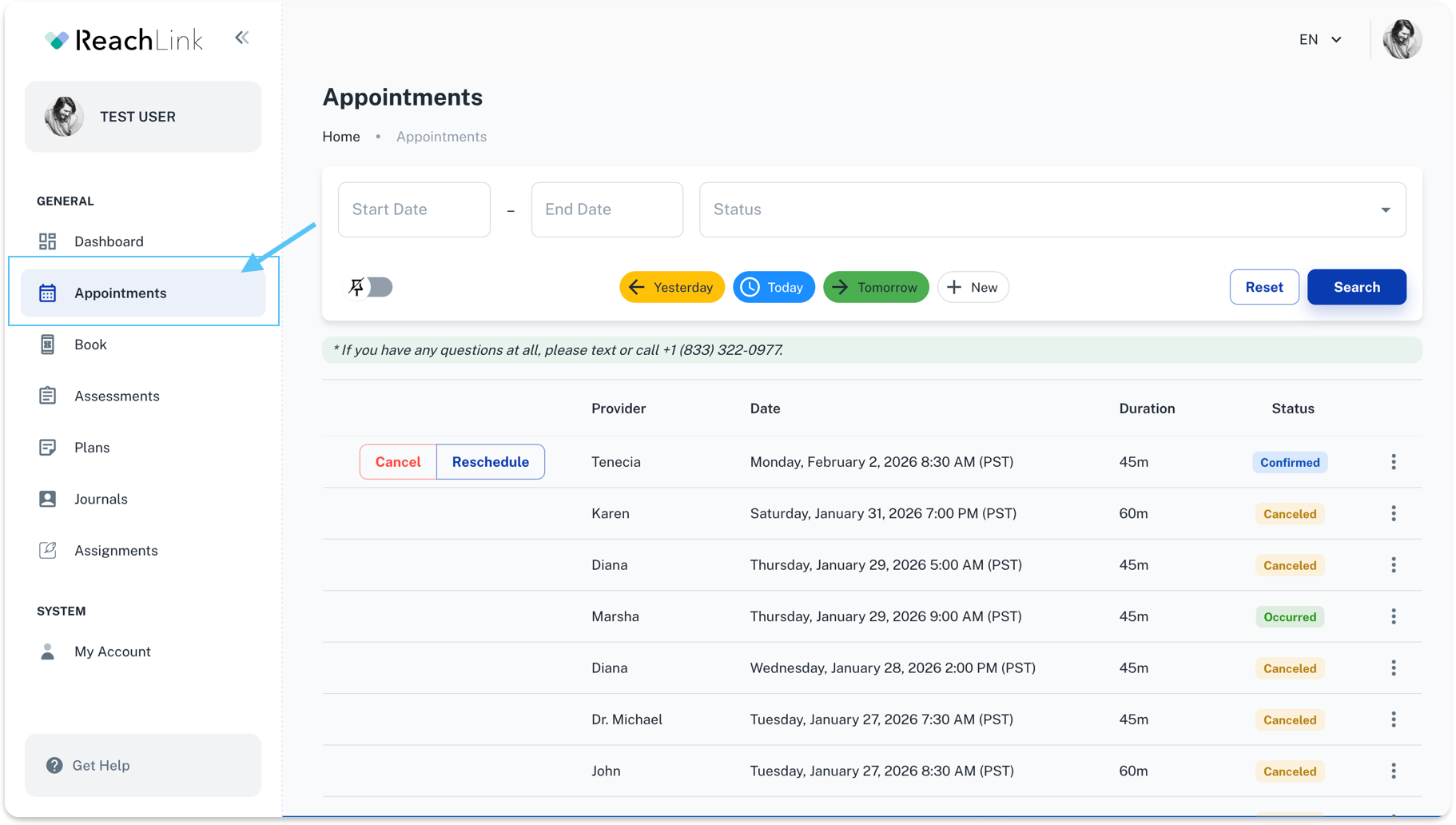Open options for Diana's 2:00 PM appointment

pyautogui.click(x=1394, y=668)
